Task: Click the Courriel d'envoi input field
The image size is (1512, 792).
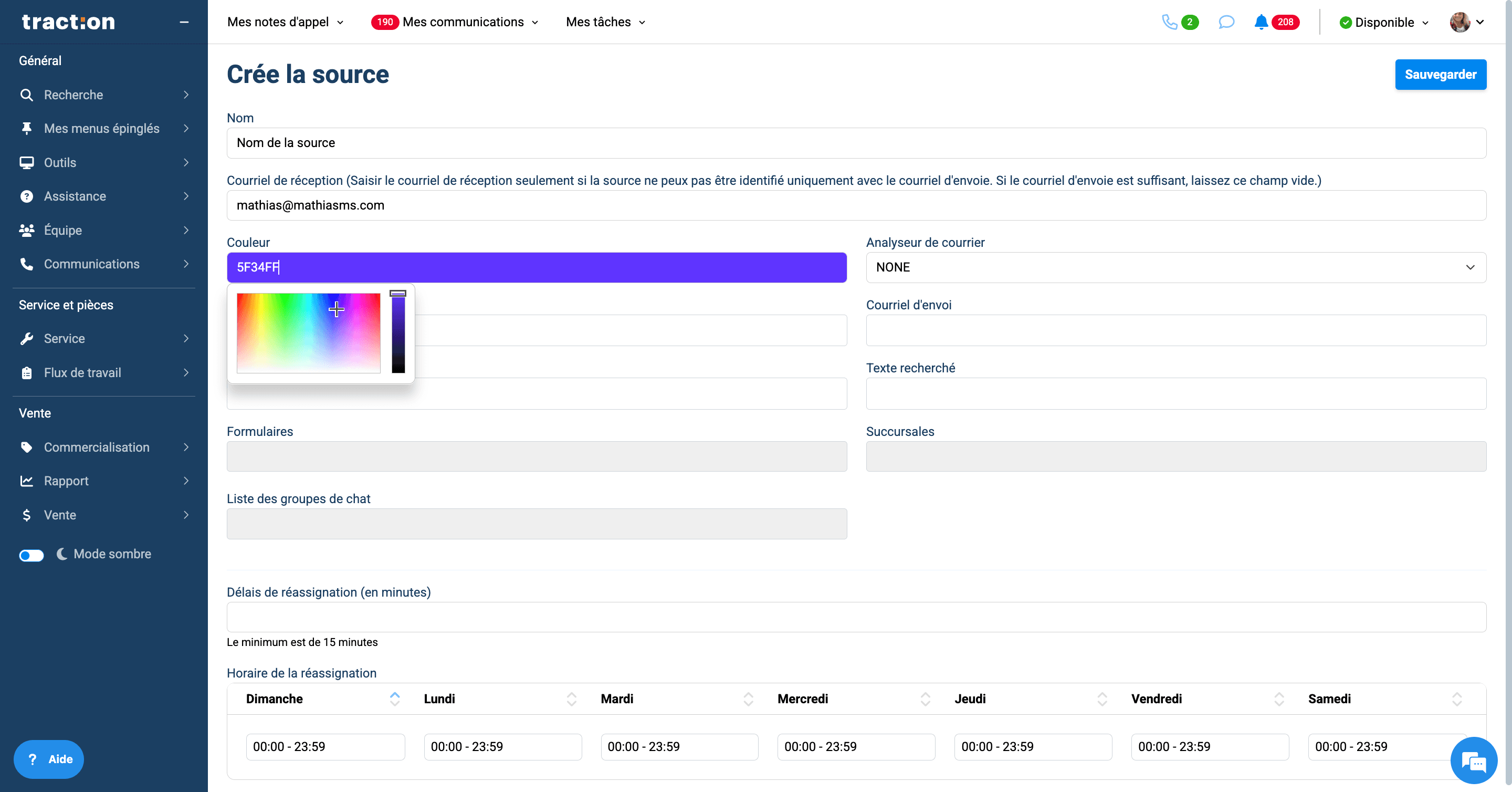Action: point(1175,330)
